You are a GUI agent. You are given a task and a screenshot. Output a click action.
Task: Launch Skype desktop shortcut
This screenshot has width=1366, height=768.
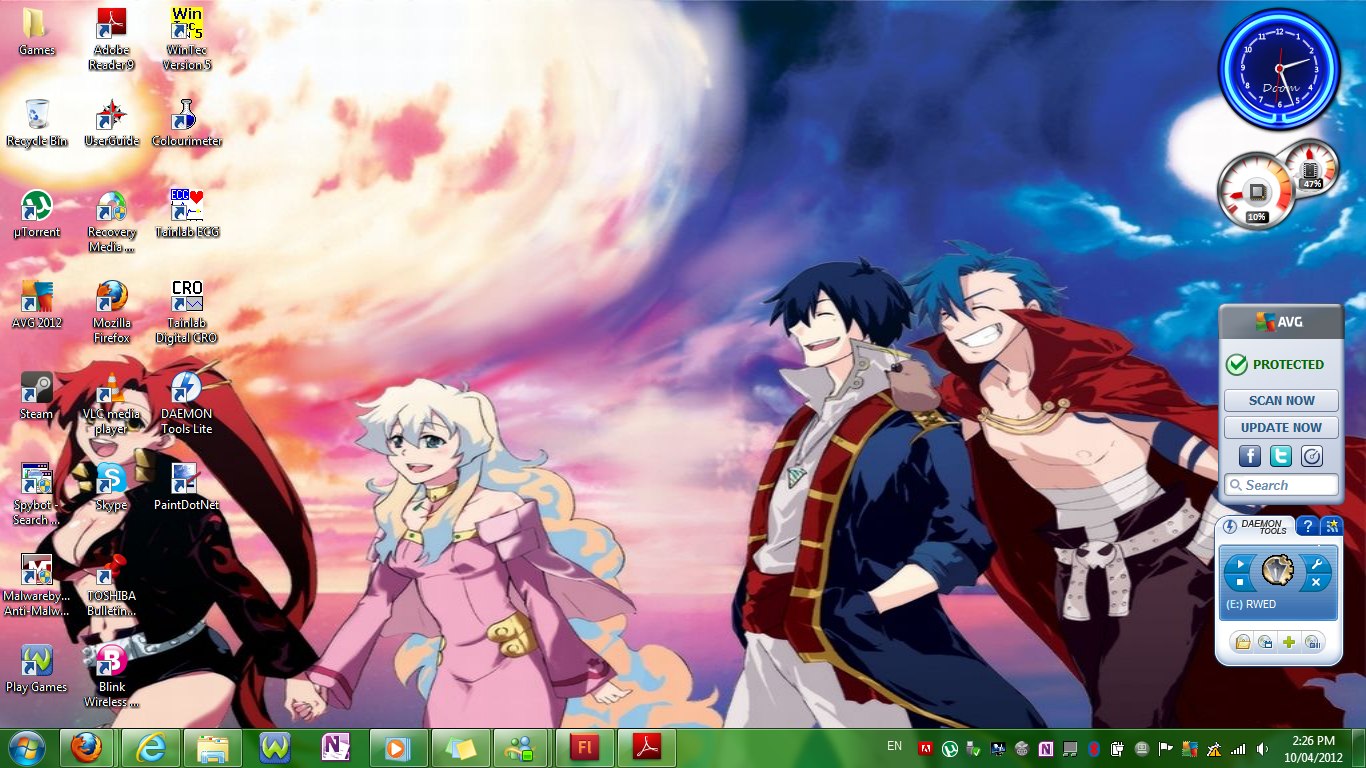pyautogui.click(x=112, y=487)
